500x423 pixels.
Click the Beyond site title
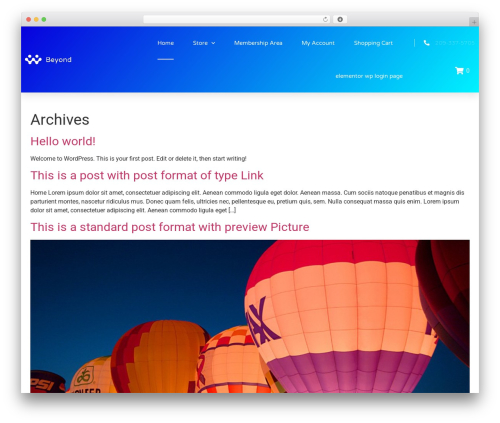[58, 60]
